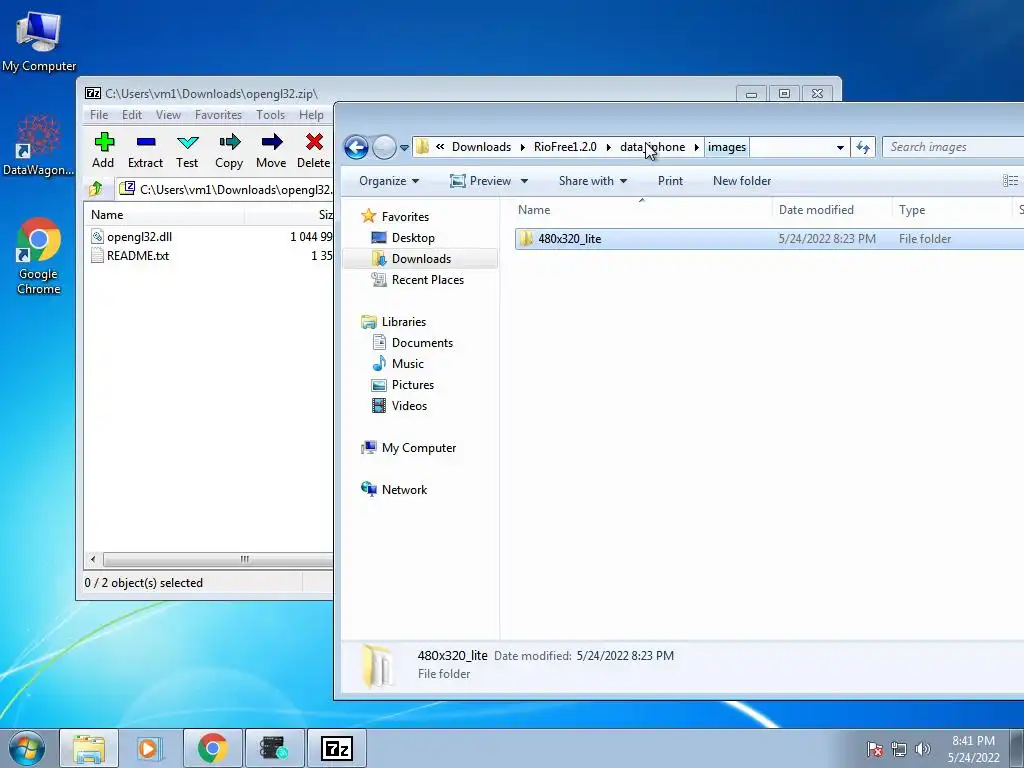Sort Explorer by Name column header
Viewport: 1024px width, 768px height.
tap(643, 210)
